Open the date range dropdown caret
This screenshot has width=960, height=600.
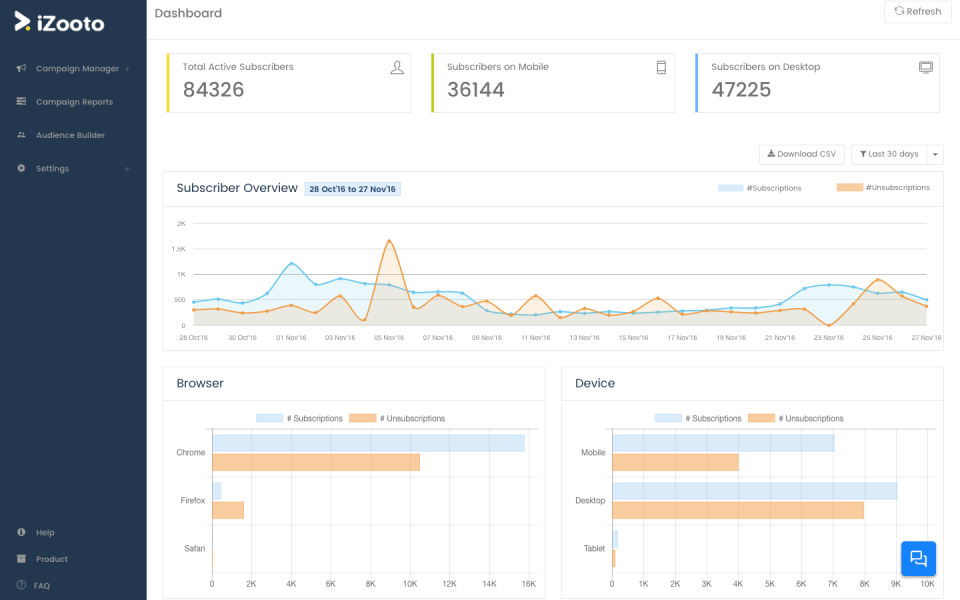click(x=935, y=154)
